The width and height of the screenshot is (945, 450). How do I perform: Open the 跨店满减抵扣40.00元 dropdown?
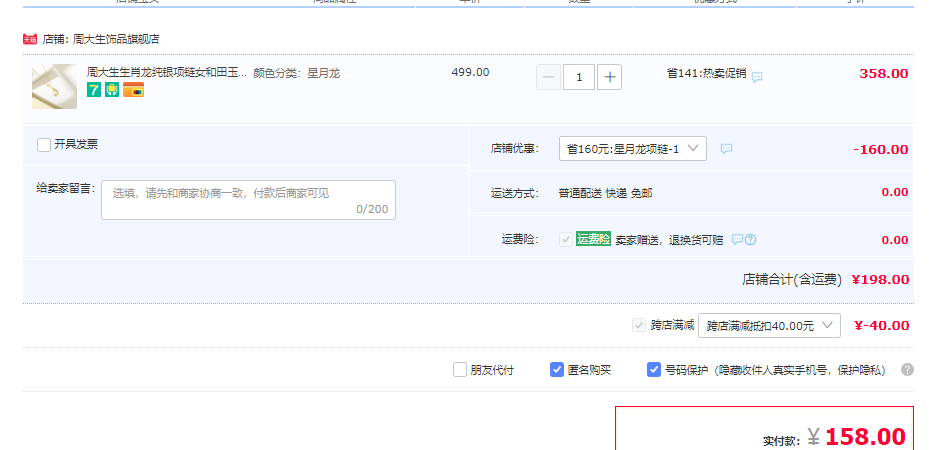[x=769, y=325]
